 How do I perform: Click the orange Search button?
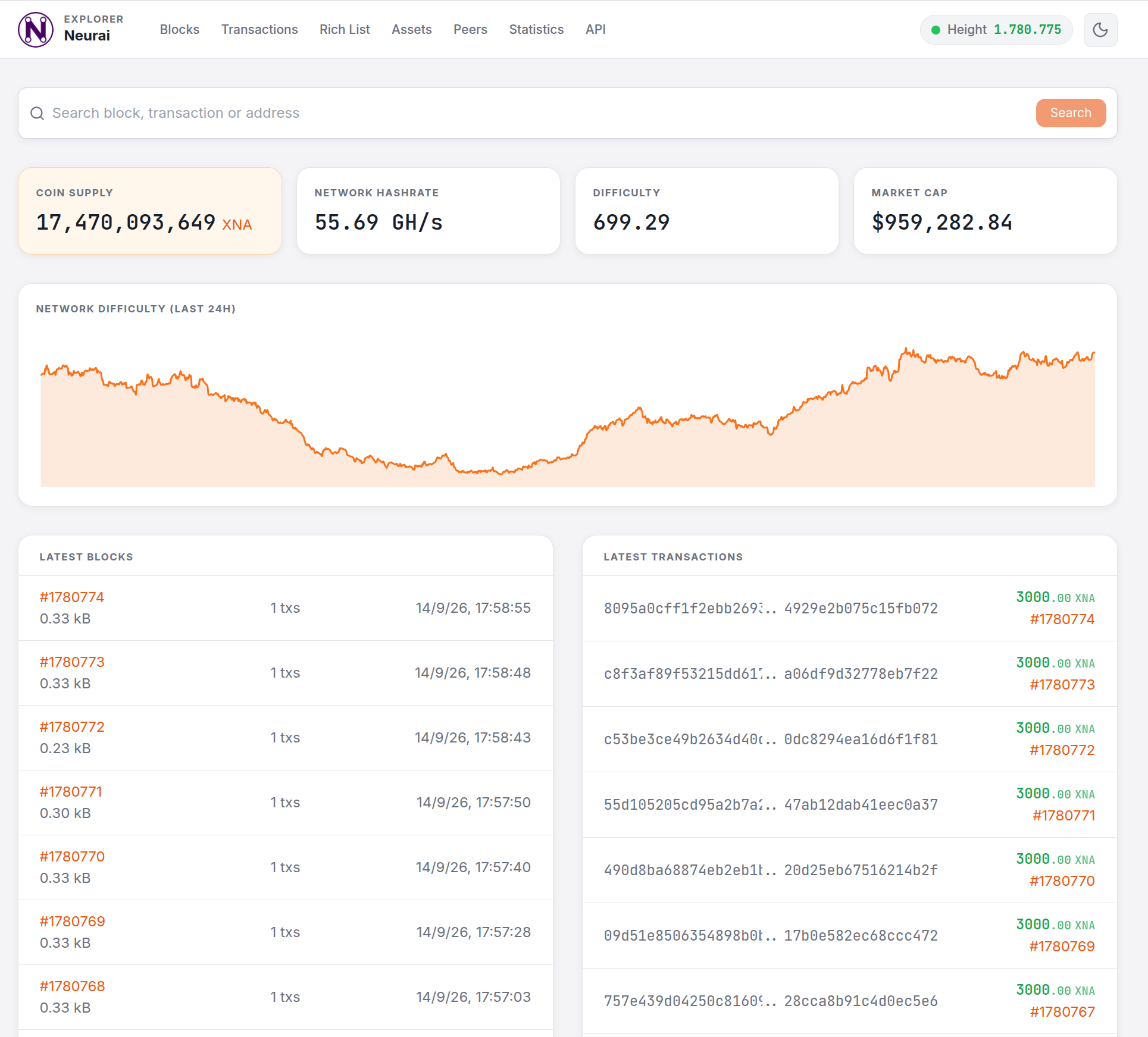point(1071,113)
